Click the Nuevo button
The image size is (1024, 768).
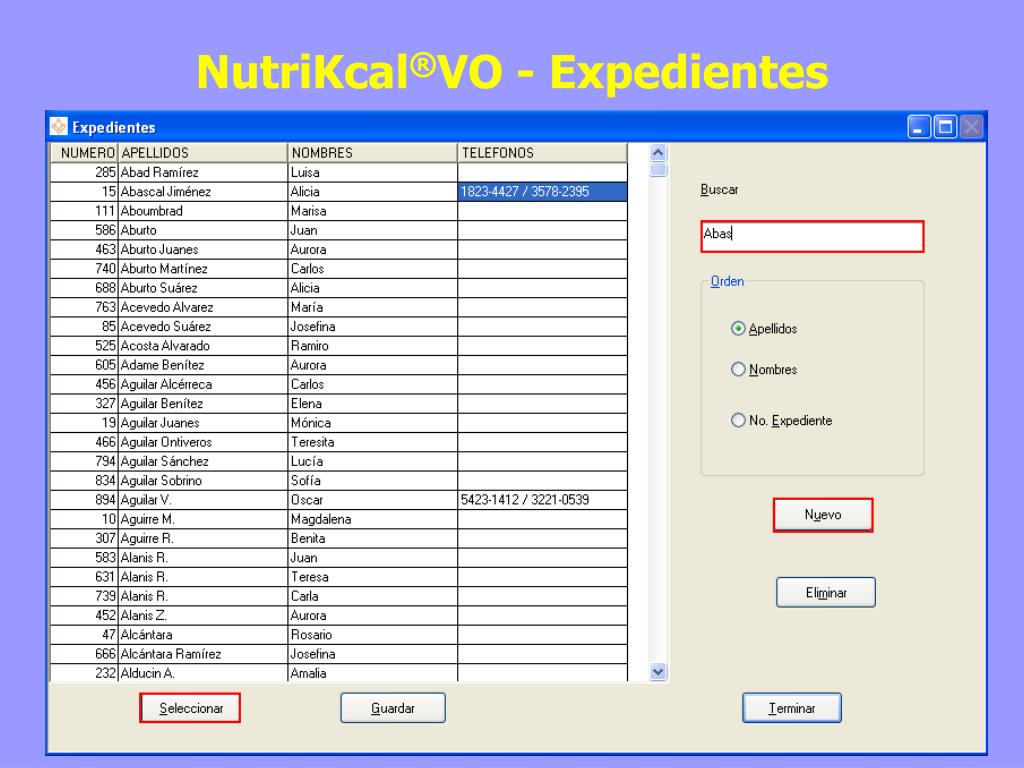(823, 515)
